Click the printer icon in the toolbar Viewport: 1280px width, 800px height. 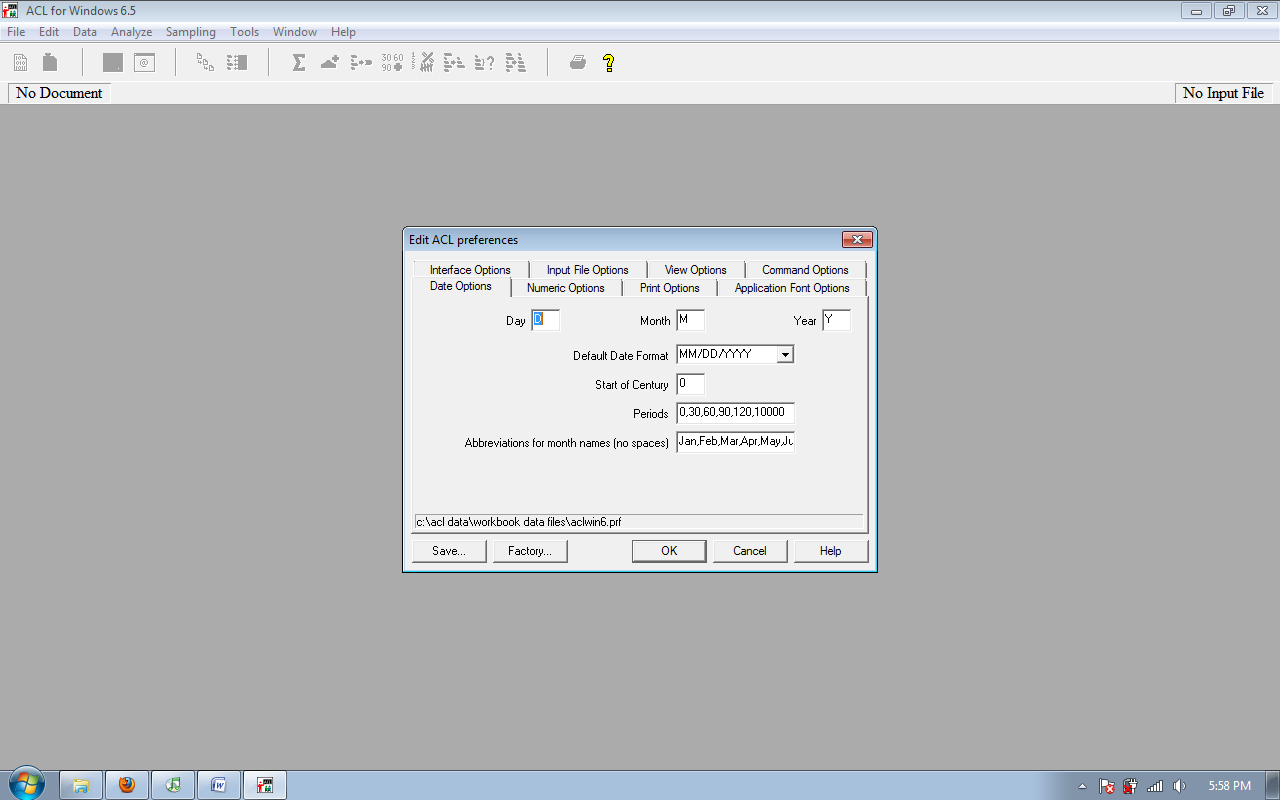point(578,62)
